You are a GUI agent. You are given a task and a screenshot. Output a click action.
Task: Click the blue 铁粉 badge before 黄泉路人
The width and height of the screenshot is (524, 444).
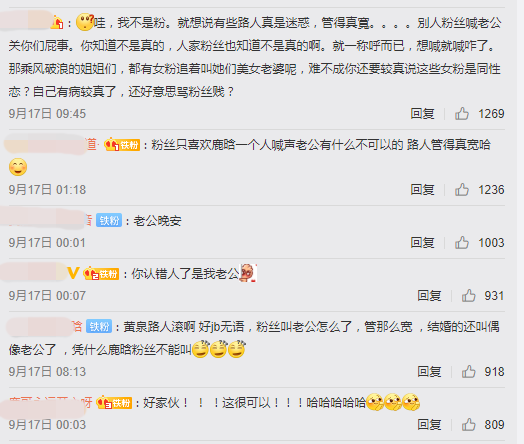point(99,326)
